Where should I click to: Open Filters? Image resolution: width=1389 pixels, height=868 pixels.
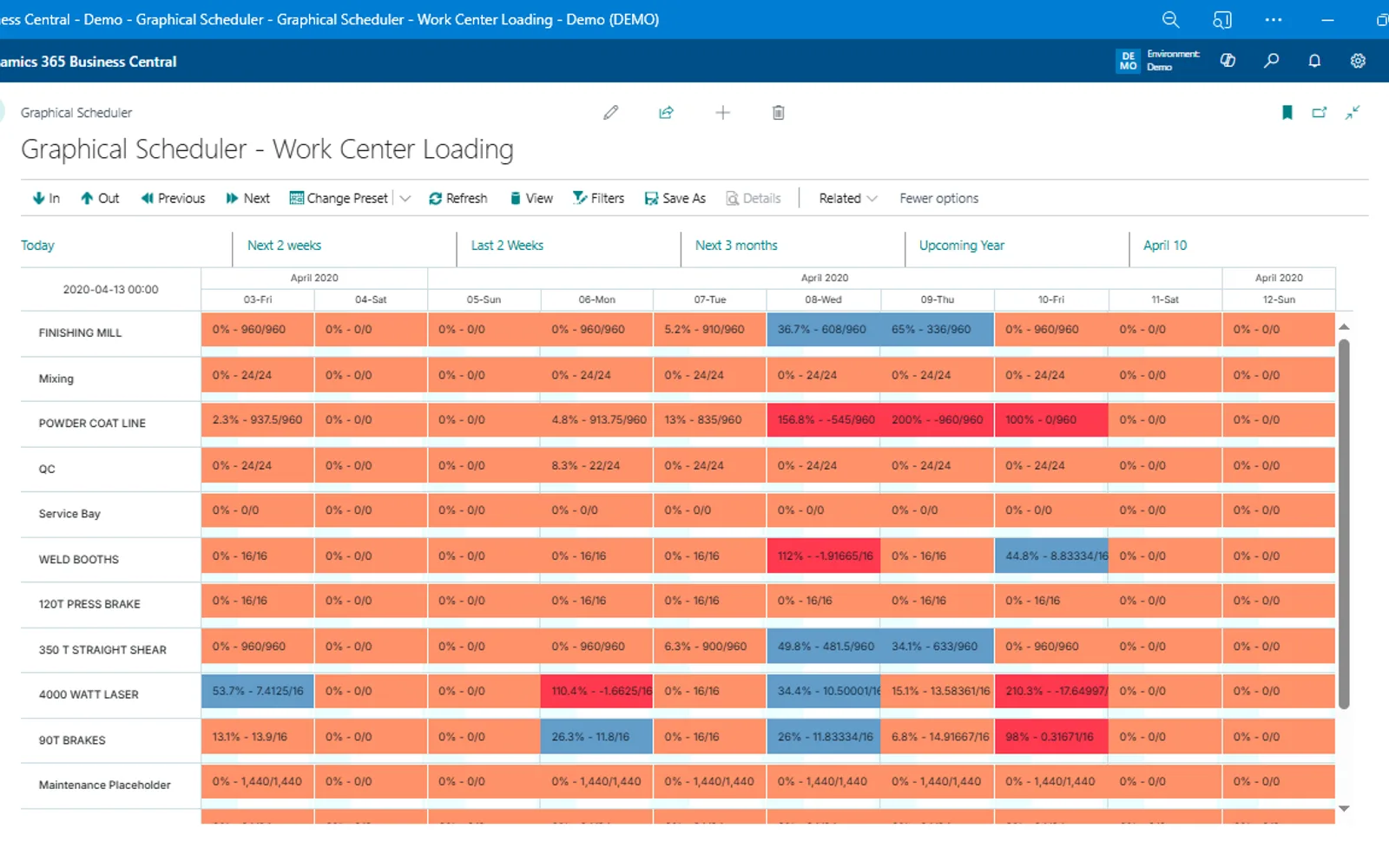pos(598,198)
